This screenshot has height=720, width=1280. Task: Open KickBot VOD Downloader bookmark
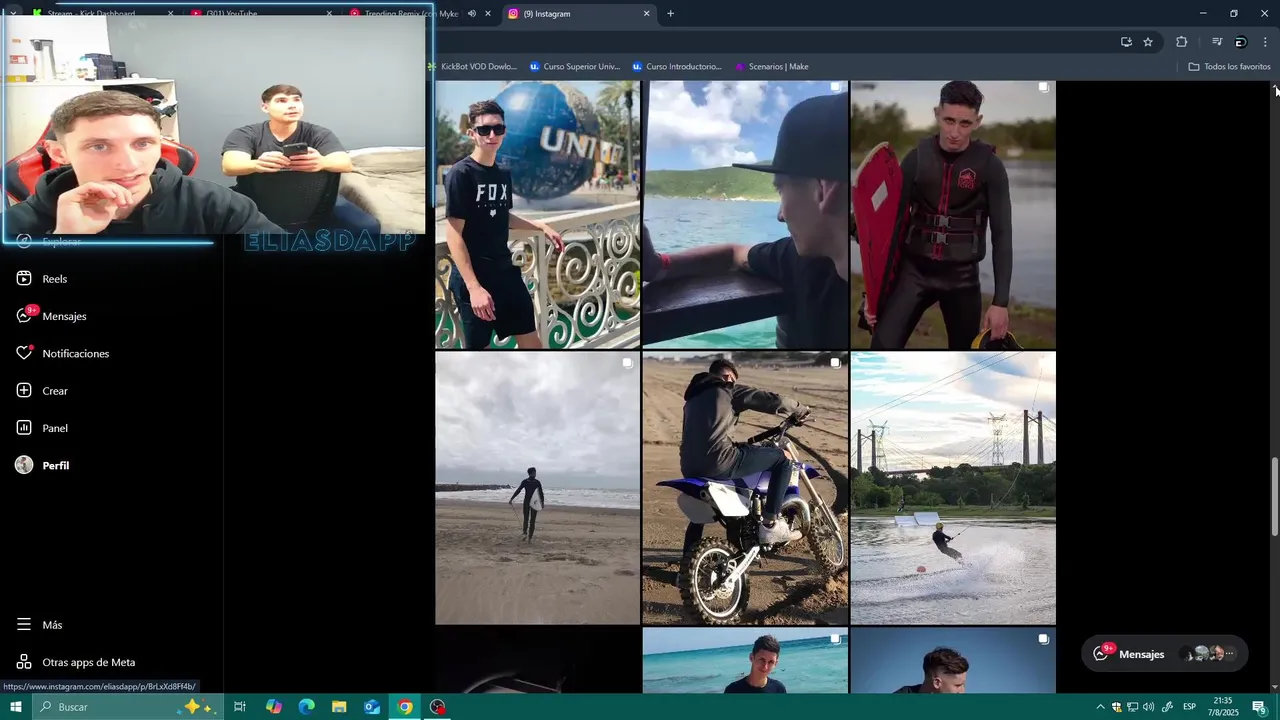pos(472,67)
